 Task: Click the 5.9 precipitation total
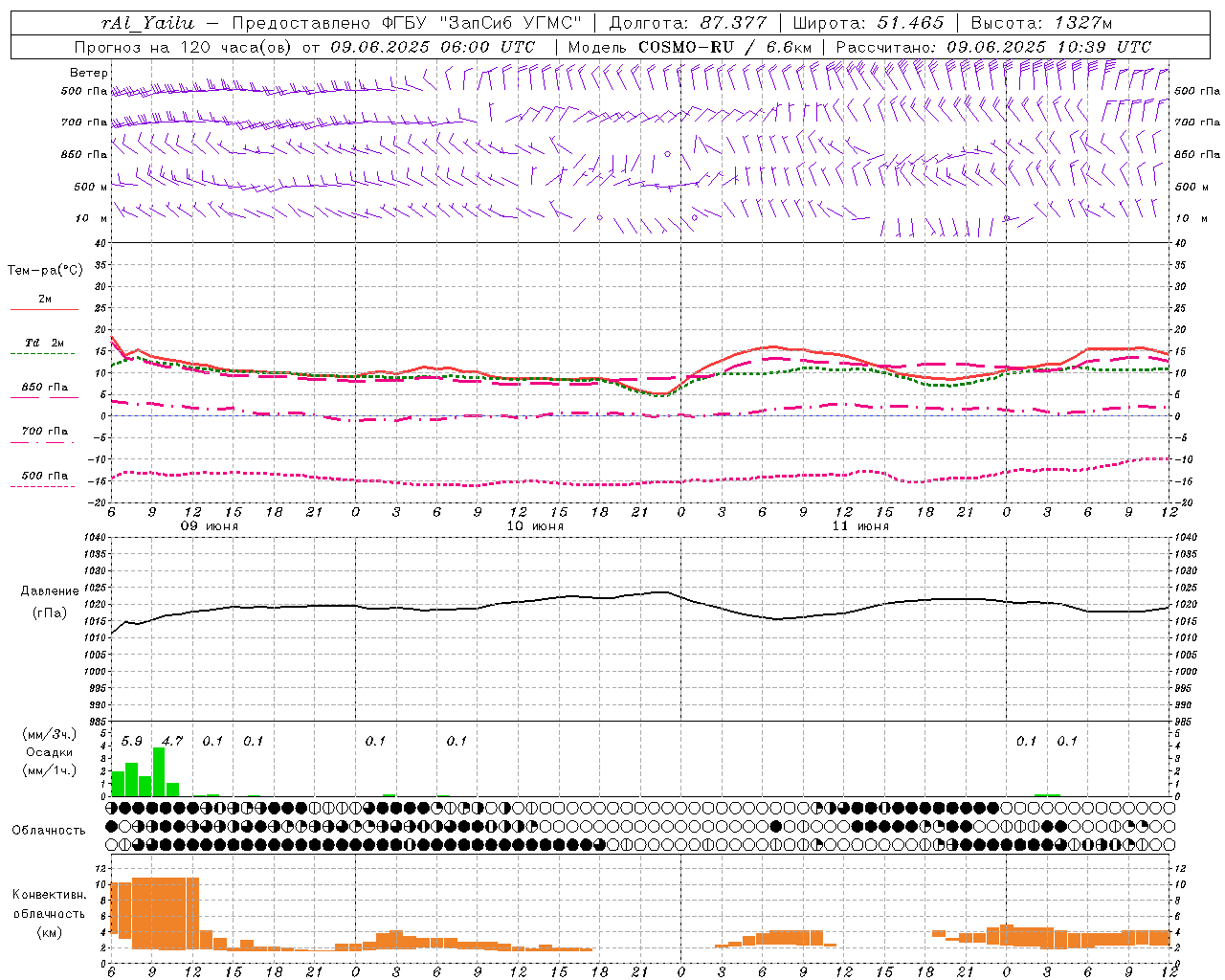pyautogui.click(x=132, y=742)
